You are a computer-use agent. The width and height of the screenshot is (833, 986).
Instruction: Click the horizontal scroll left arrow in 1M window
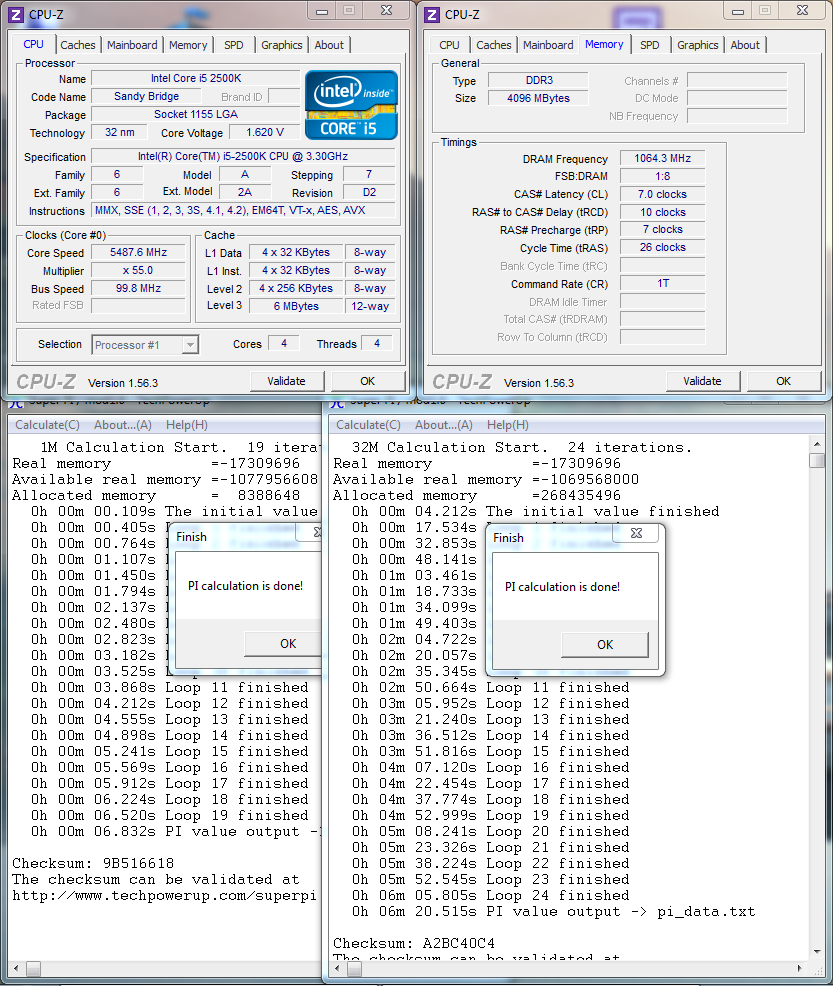pyautogui.click(x=16, y=968)
